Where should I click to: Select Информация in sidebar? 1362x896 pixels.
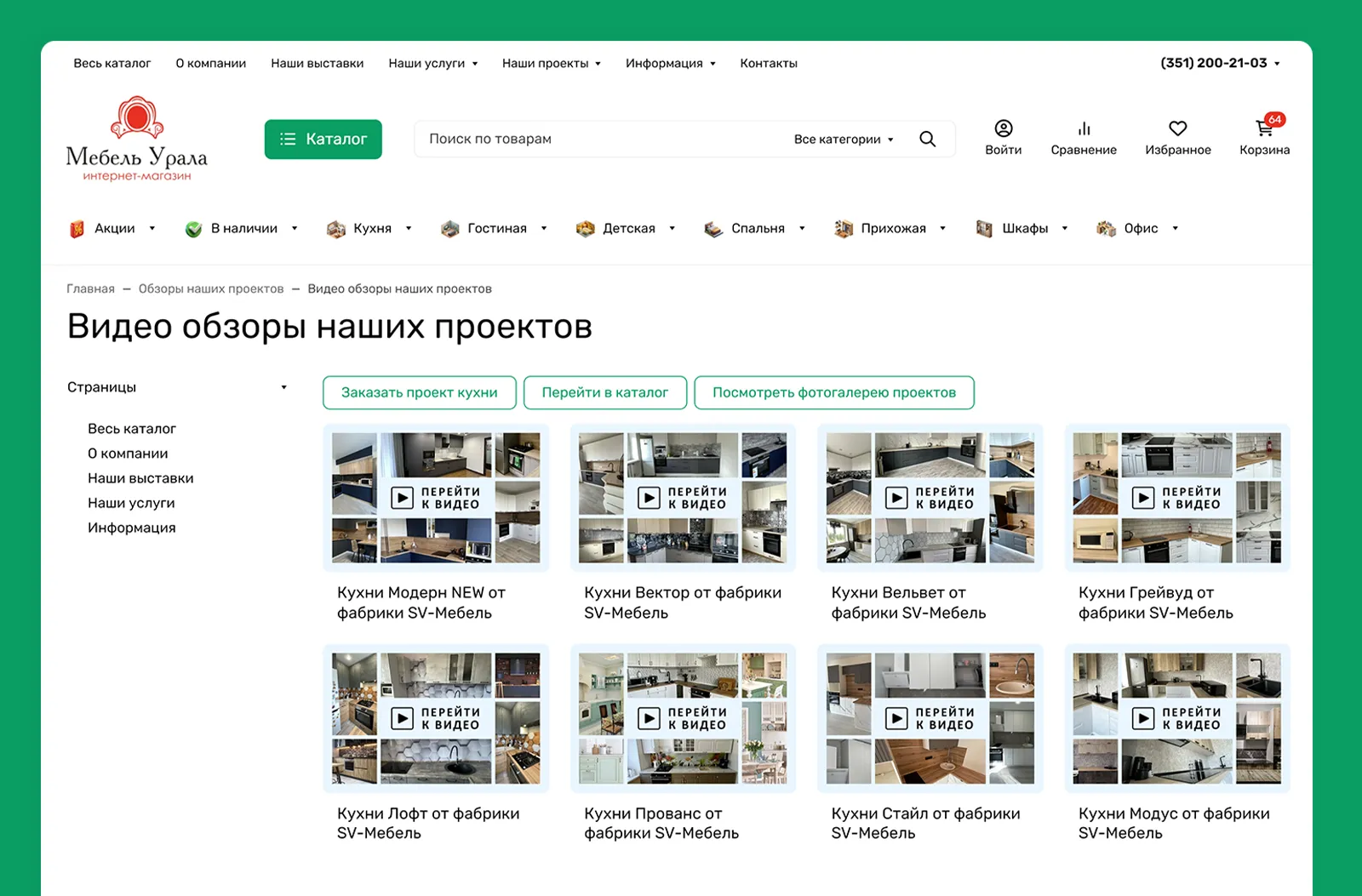[132, 528]
